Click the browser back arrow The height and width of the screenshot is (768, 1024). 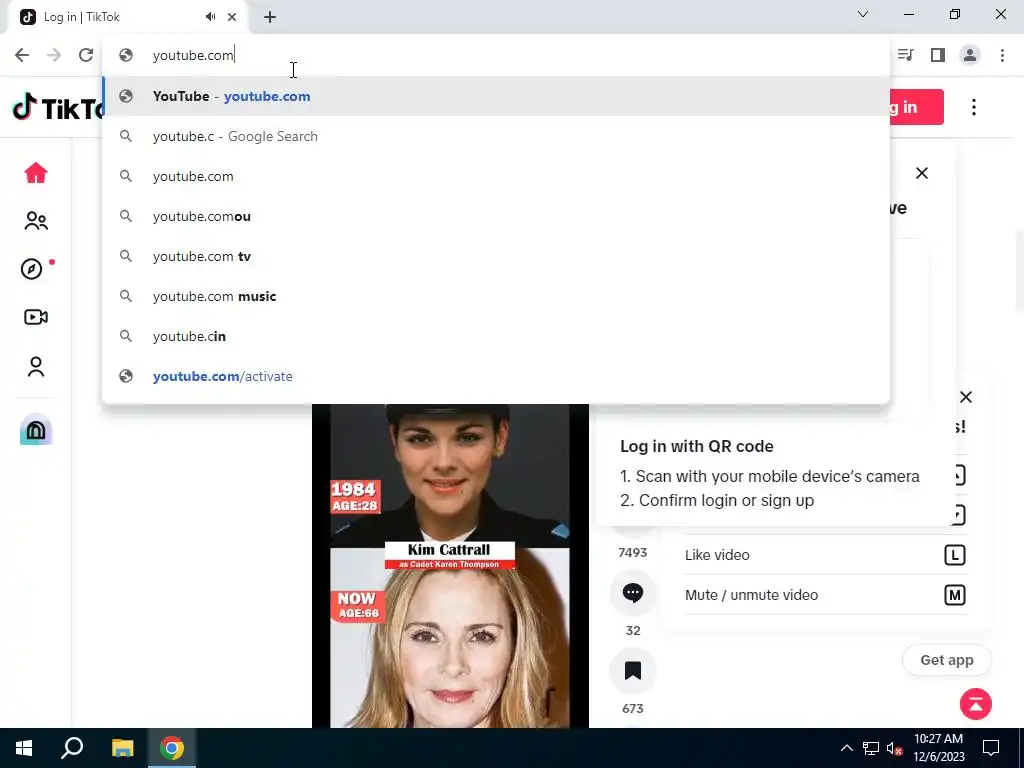pos(22,55)
